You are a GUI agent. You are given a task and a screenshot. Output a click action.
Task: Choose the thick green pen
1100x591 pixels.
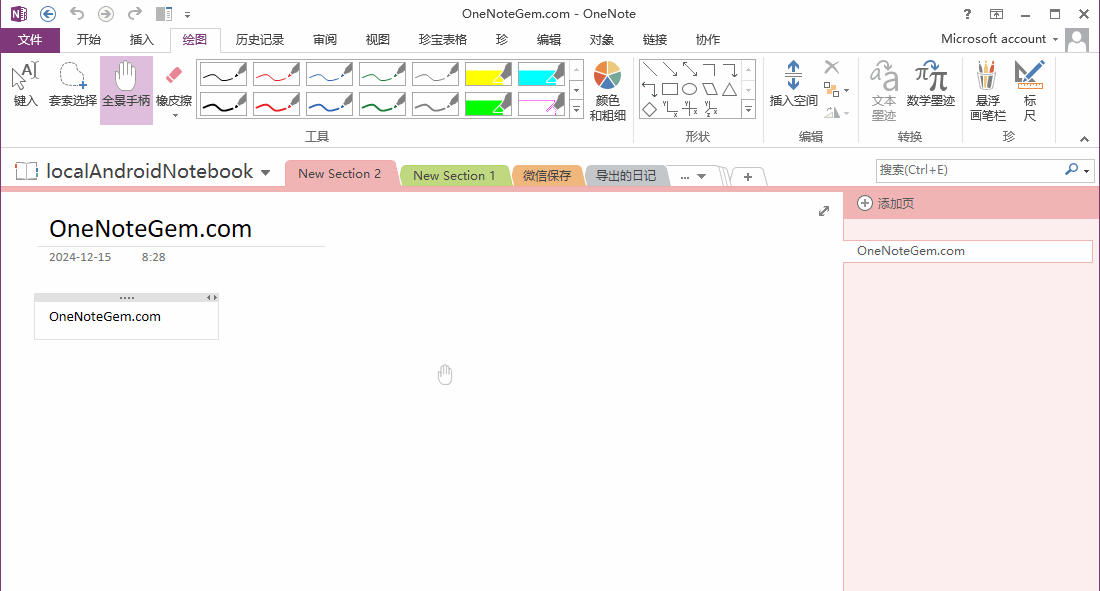382,104
